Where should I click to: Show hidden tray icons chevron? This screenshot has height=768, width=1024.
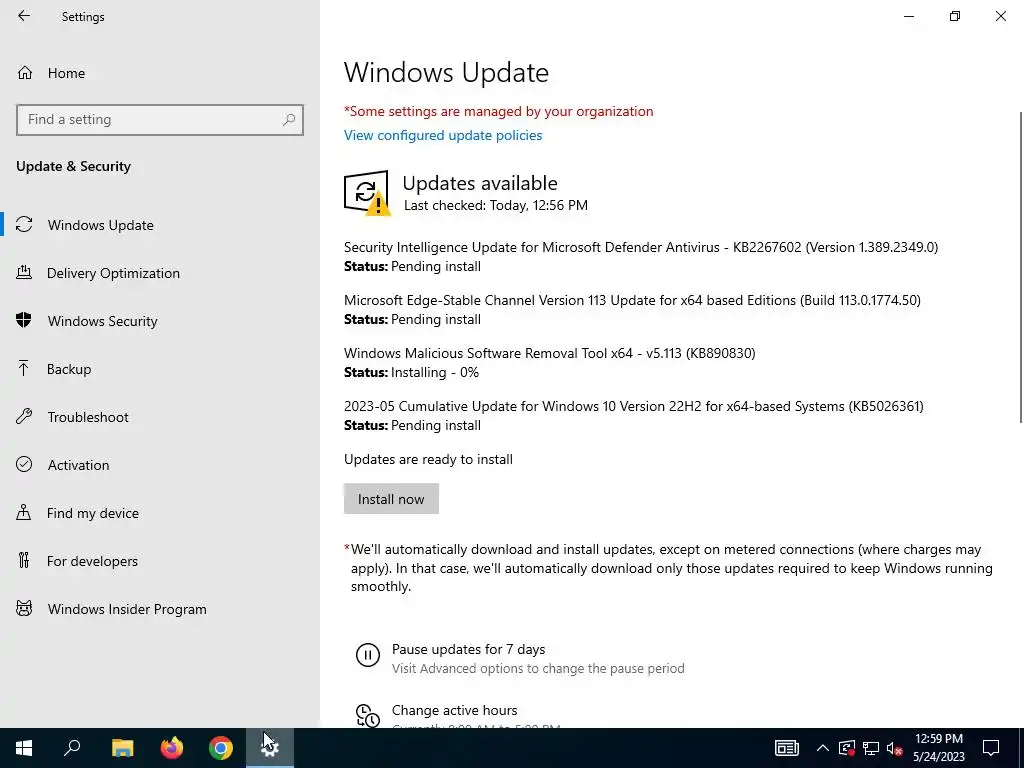[823, 748]
